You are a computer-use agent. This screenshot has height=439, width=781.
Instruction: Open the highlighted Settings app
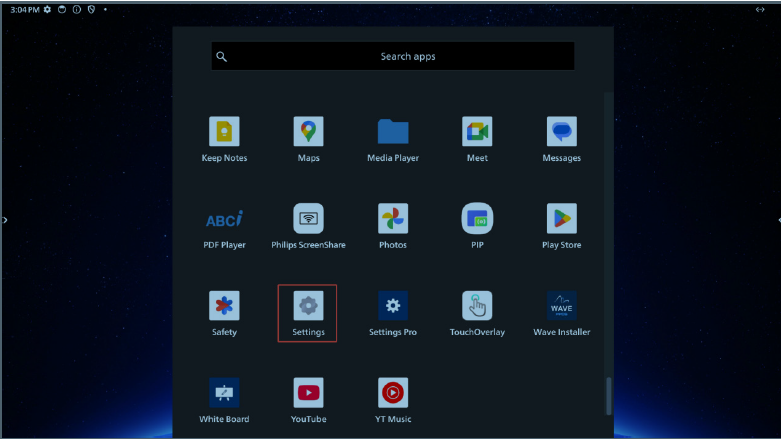(308, 306)
